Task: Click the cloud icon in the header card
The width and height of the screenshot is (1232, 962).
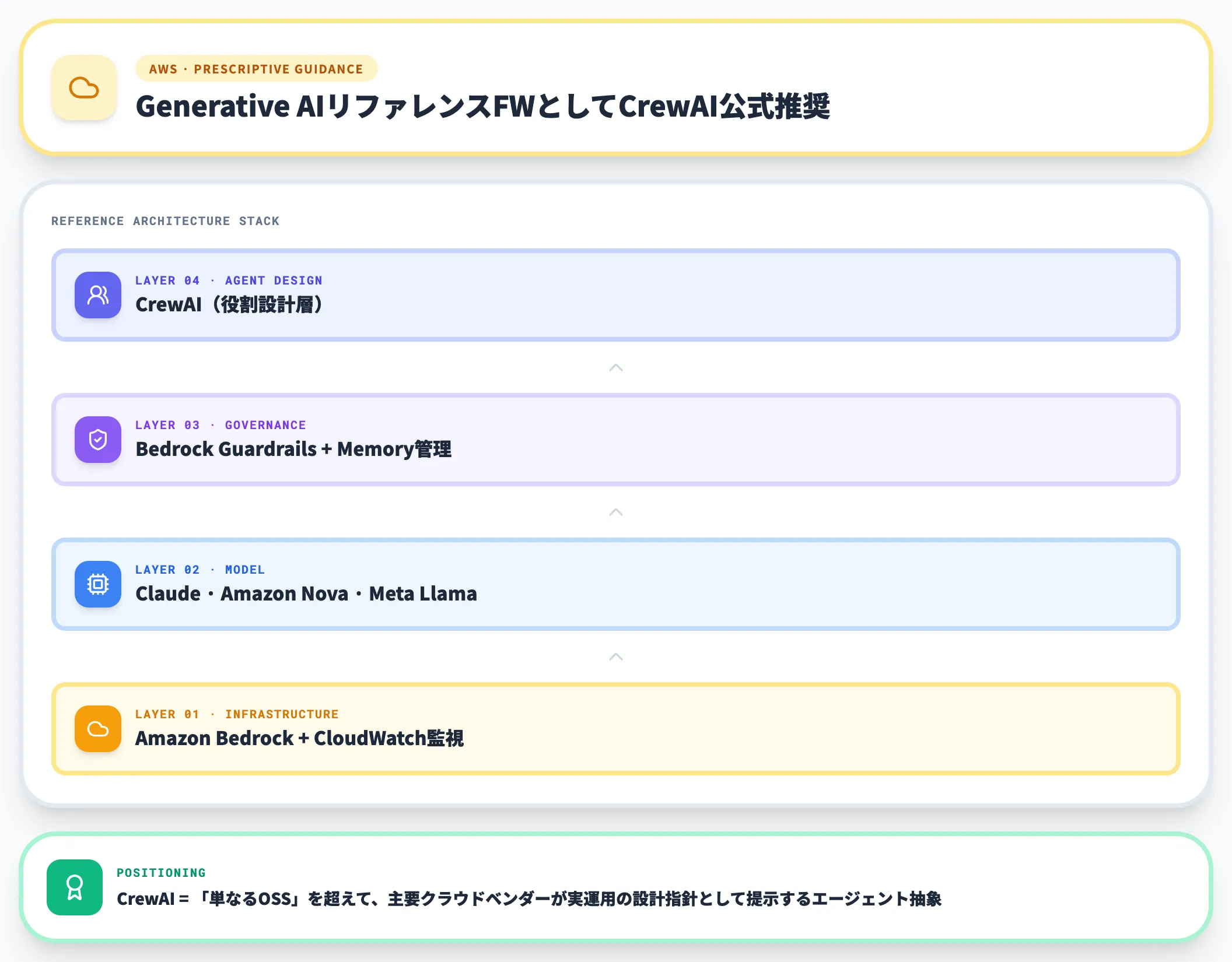Action: point(84,88)
